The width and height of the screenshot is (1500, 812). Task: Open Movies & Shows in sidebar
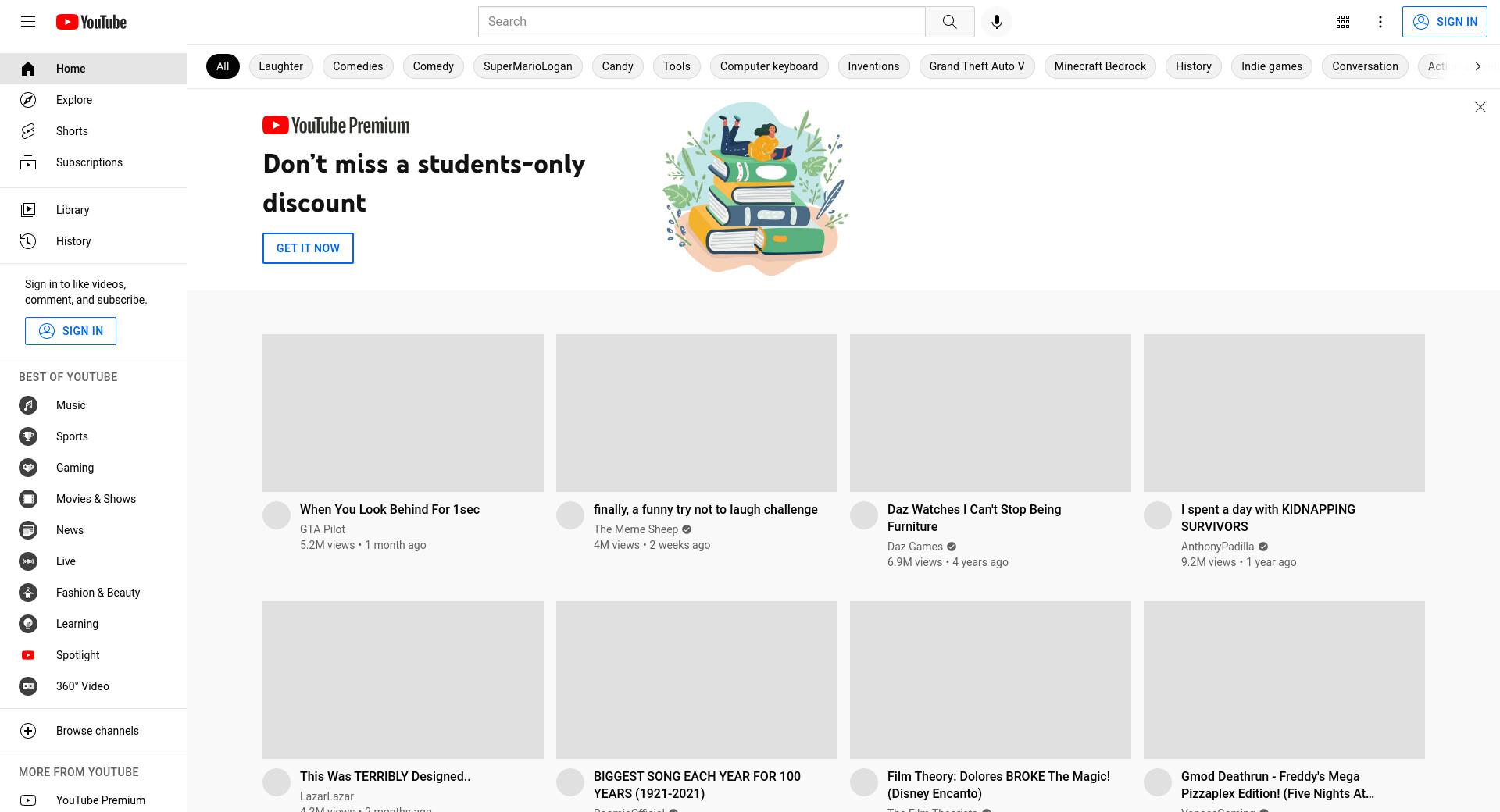(94, 499)
